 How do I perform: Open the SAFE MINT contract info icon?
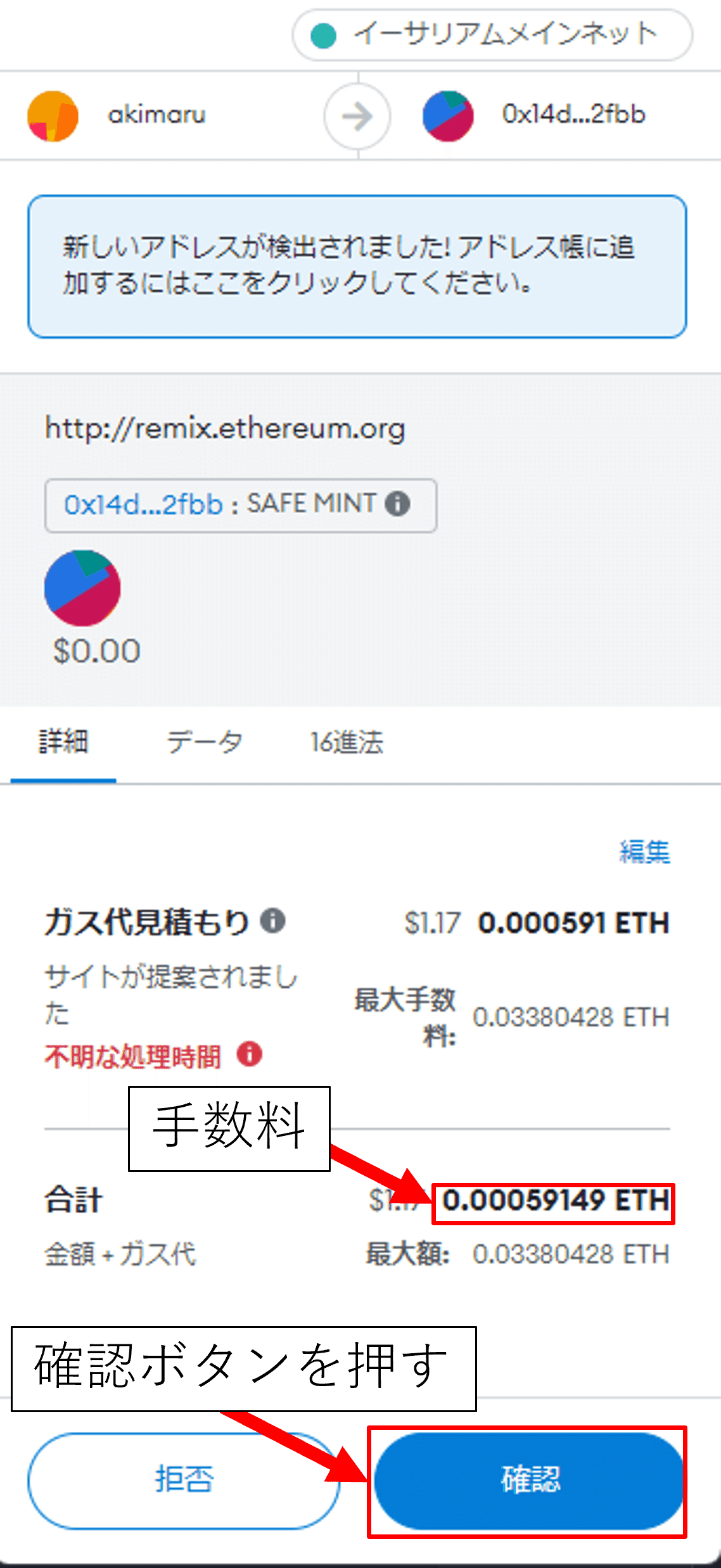pyautogui.click(x=398, y=504)
